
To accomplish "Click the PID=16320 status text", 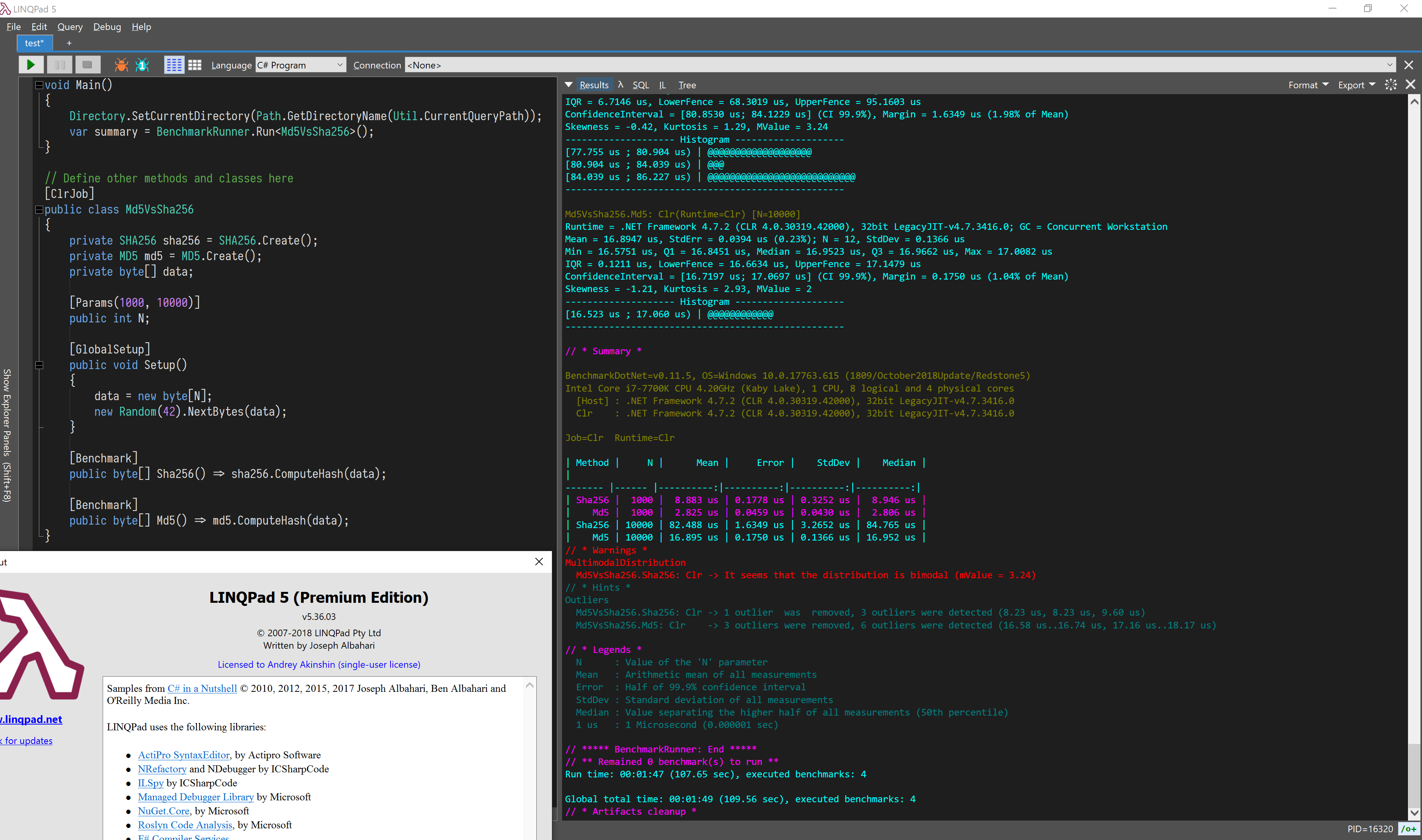I will pyautogui.click(x=1370, y=829).
